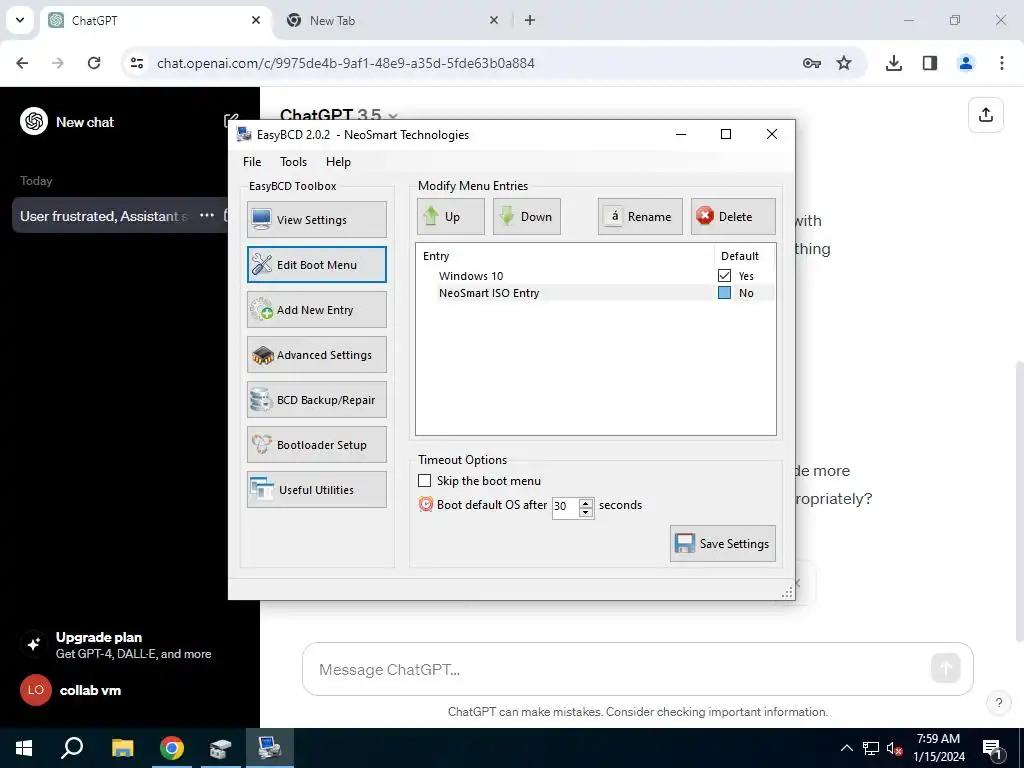The height and width of the screenshot is (768, 1024).
Task: Open muted volume tray icon
Action: click(x=895, y=748)
